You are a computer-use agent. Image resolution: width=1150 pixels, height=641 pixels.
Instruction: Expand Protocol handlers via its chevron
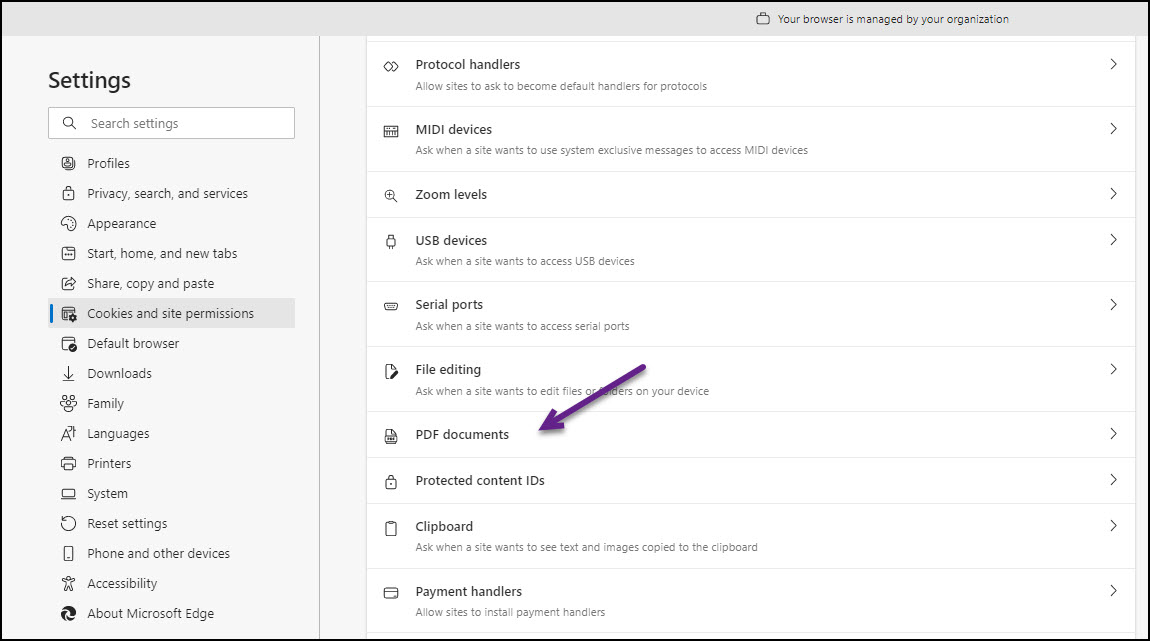pyautogui.click(x=1113, y=65)
